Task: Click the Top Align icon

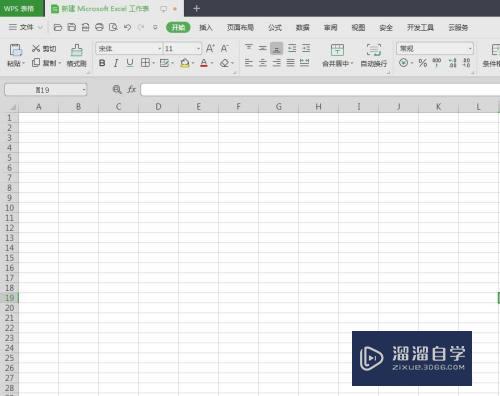Action: click(x=249, y=48)
